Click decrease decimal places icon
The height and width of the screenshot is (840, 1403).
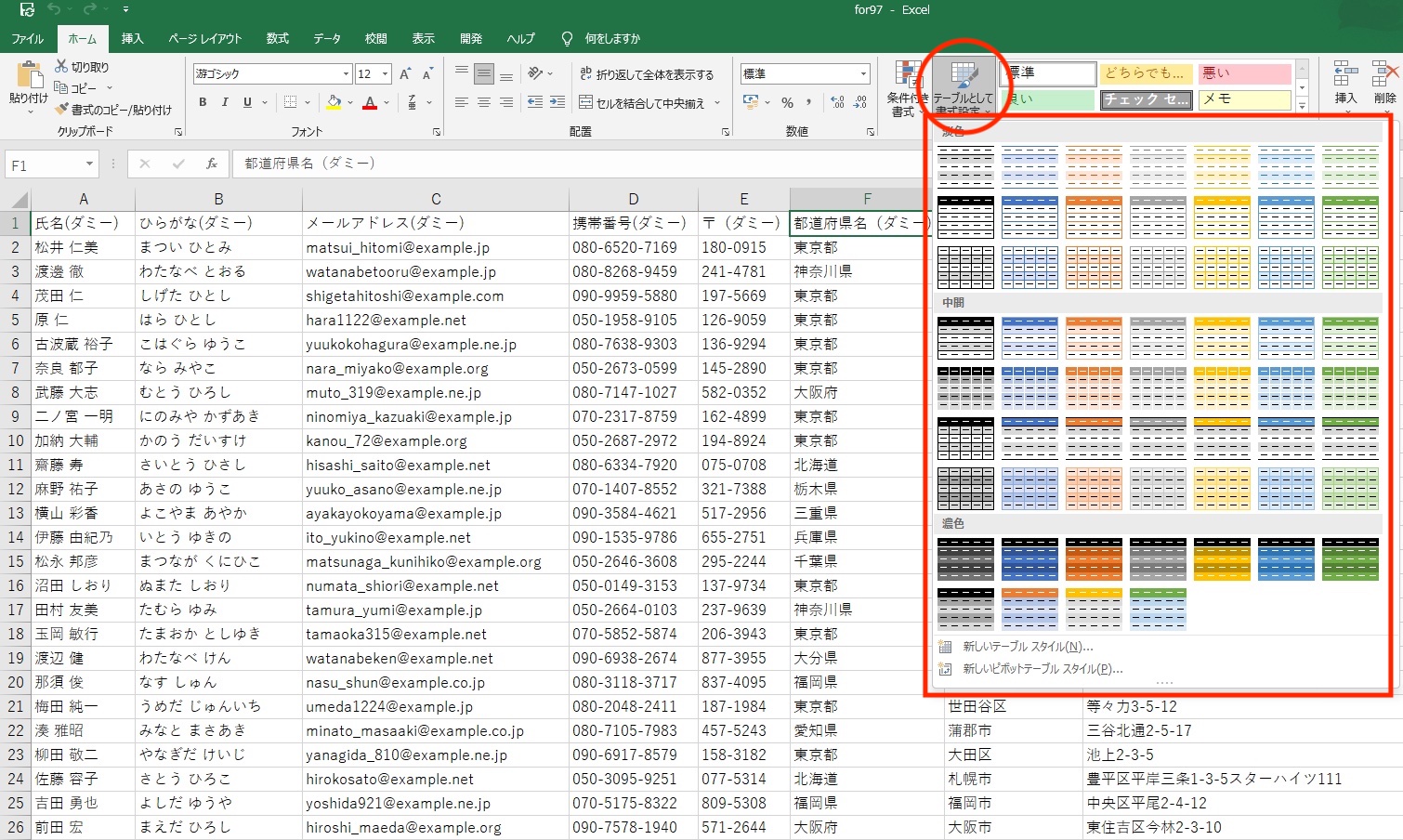(860, 102)
